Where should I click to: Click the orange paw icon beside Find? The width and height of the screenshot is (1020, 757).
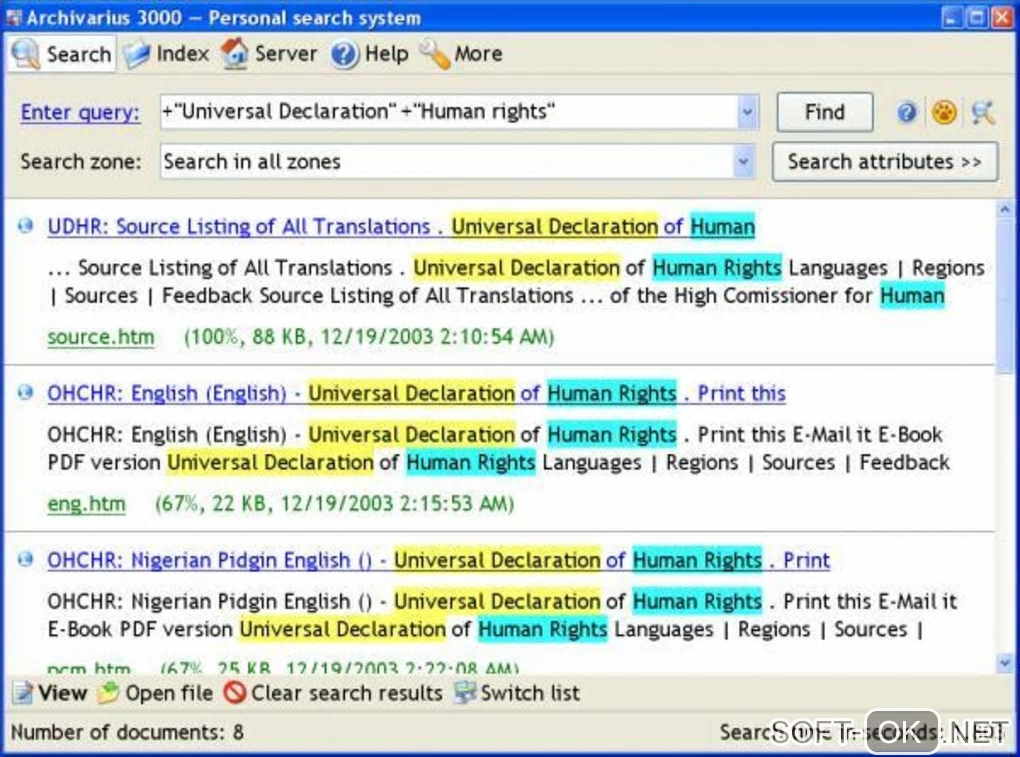point(944,113)
